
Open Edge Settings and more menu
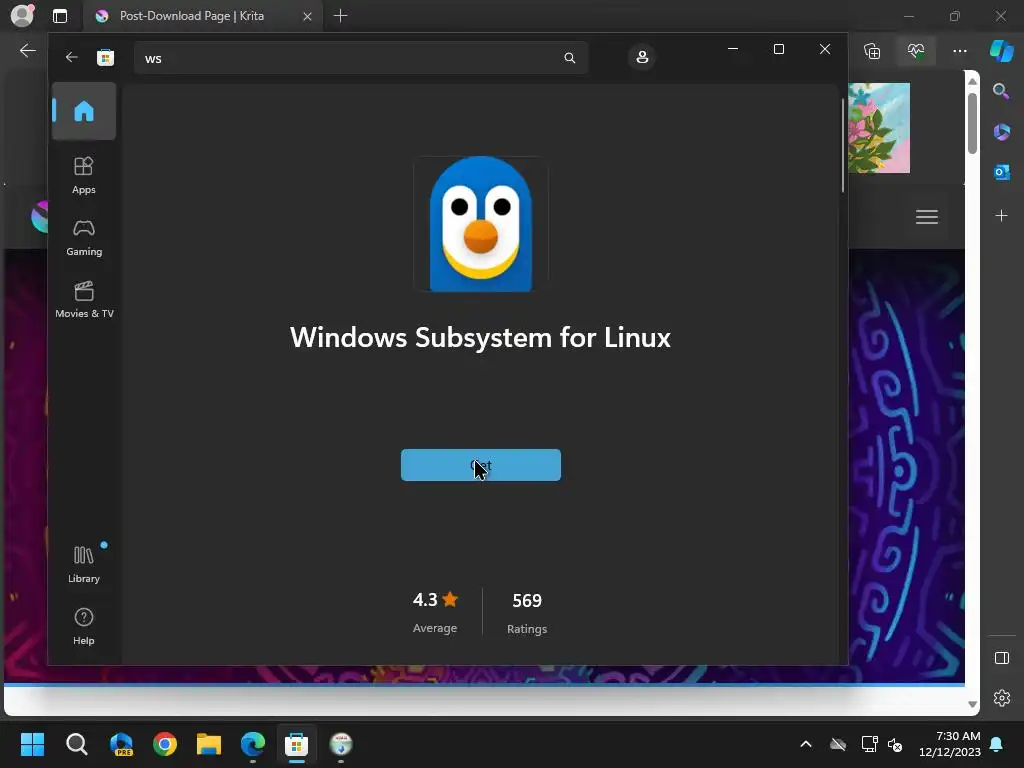(x=959, y=51)
